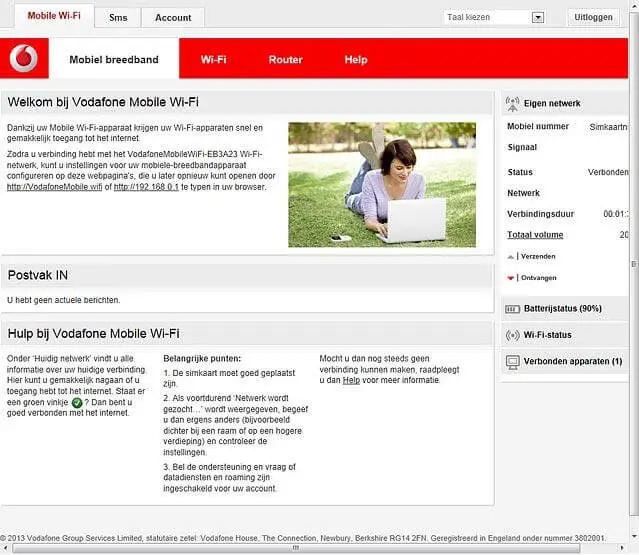The image size is (639, 555).
Task: Click the Netwerk label
Action: click(x=523, y=193)
